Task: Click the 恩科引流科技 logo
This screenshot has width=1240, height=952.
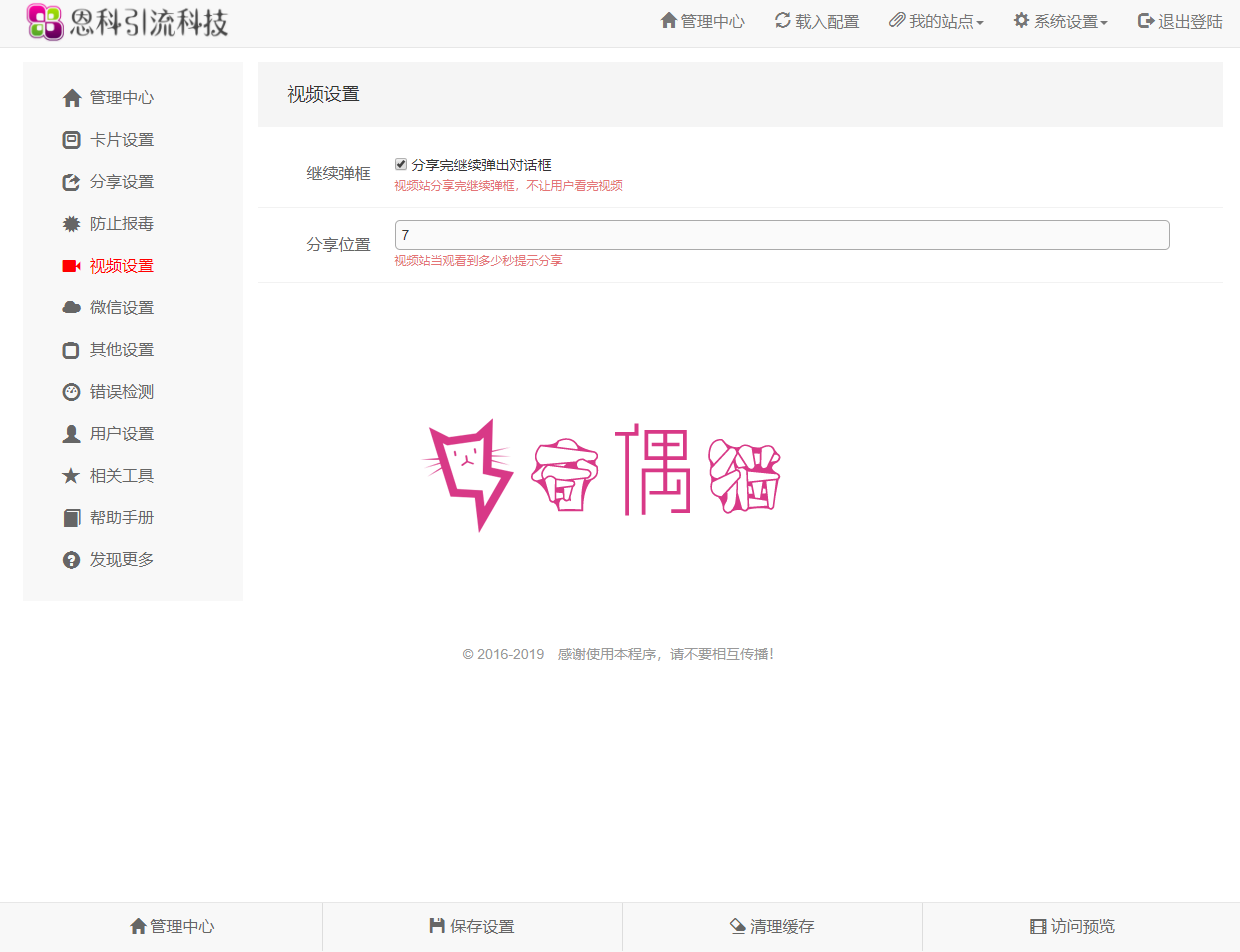Action: 128,22
